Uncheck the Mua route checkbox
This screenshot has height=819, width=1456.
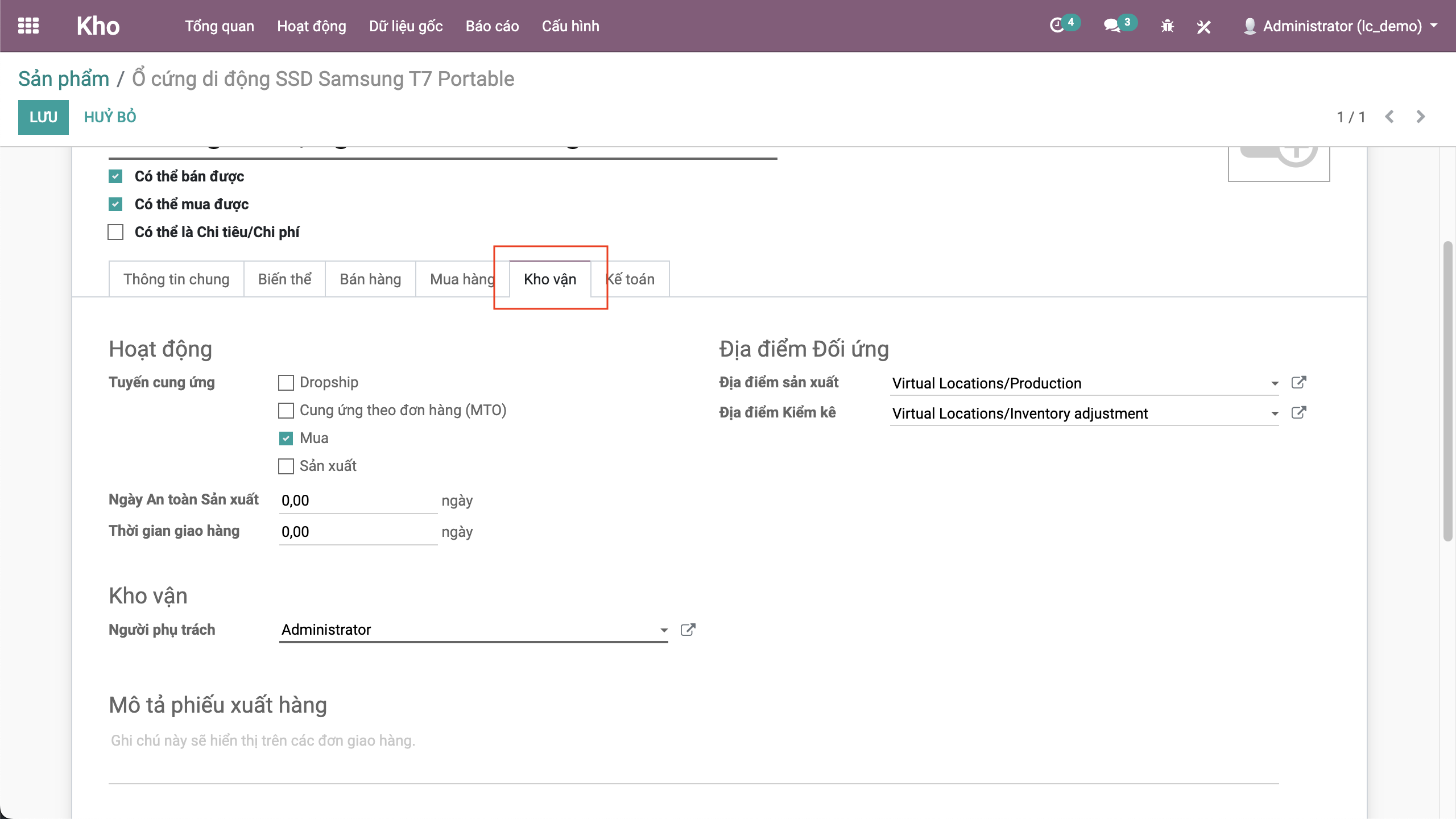(286, 439)
